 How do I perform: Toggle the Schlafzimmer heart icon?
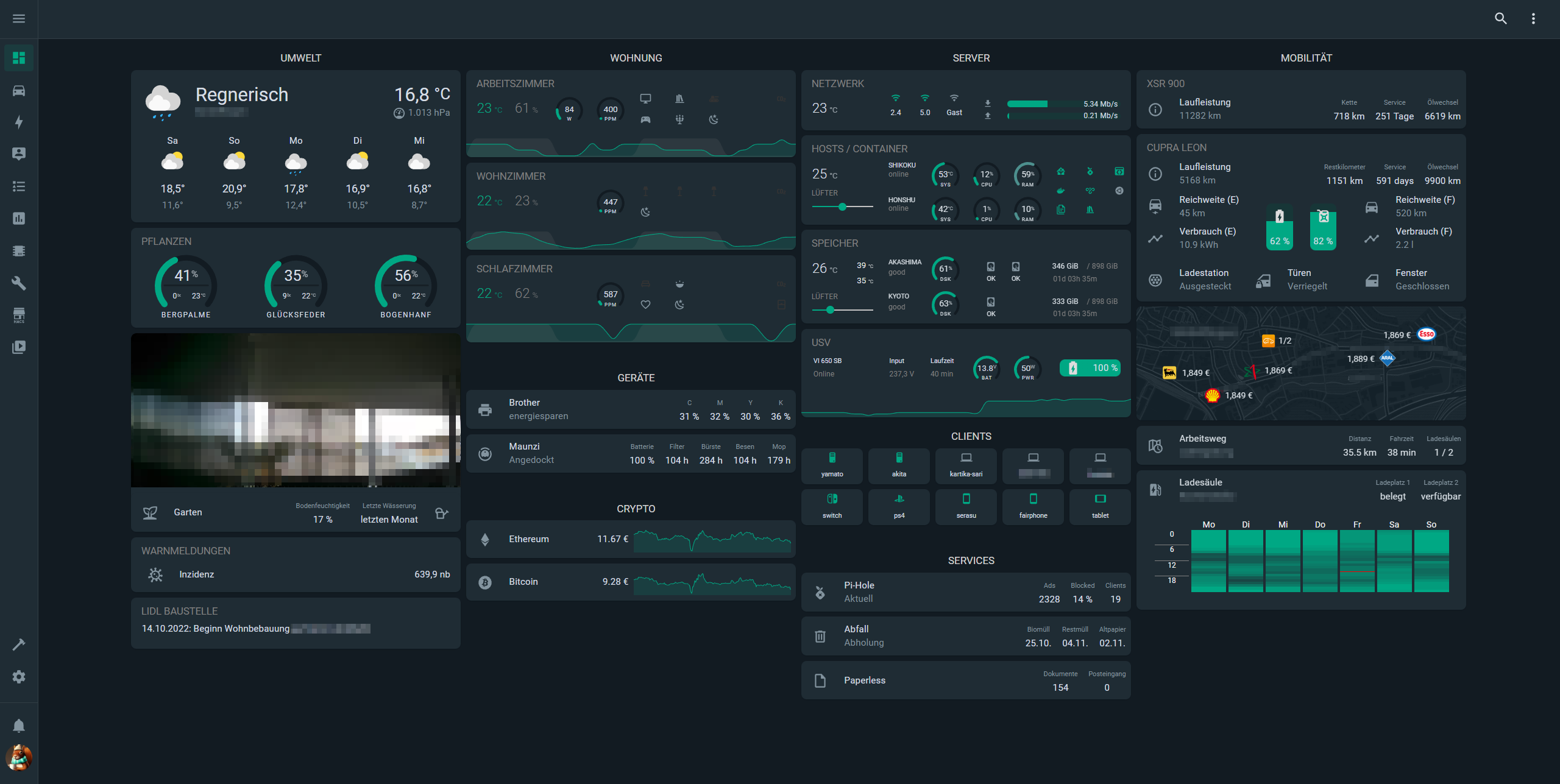(x=645, y=305)
